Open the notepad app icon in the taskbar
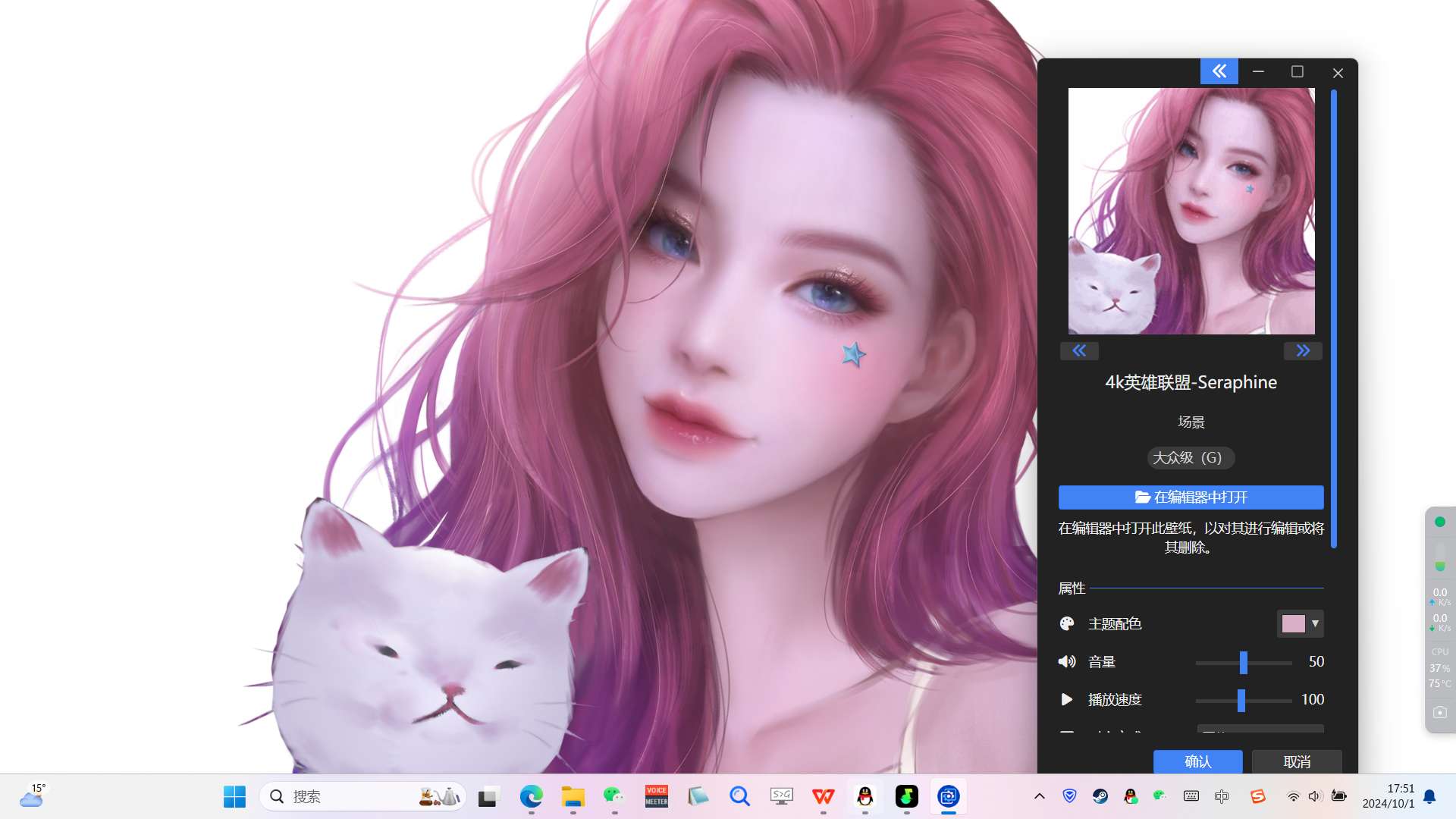This screenshot has height=819, width=1456. click(698, 796)
